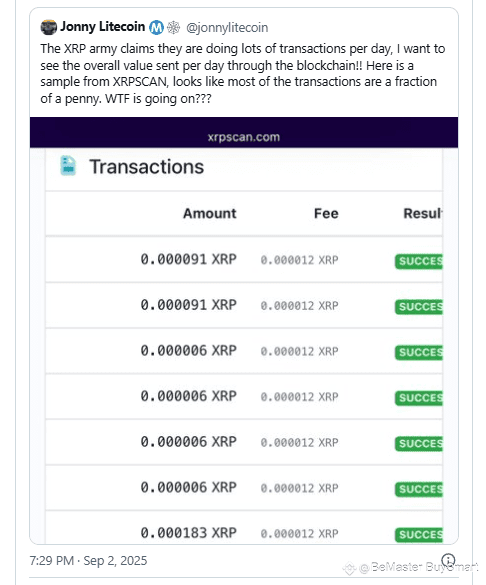Select the Amount column header
This screenshot has height=585, width=486.
tap(210, 213)
